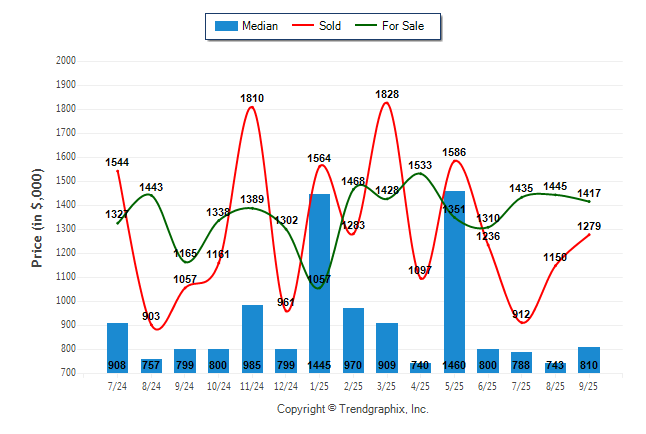This screenshot has height=434, width=646.
Task: Click the blue Median legend swatch
Action: pyautogui.click(x=225, y=26)
